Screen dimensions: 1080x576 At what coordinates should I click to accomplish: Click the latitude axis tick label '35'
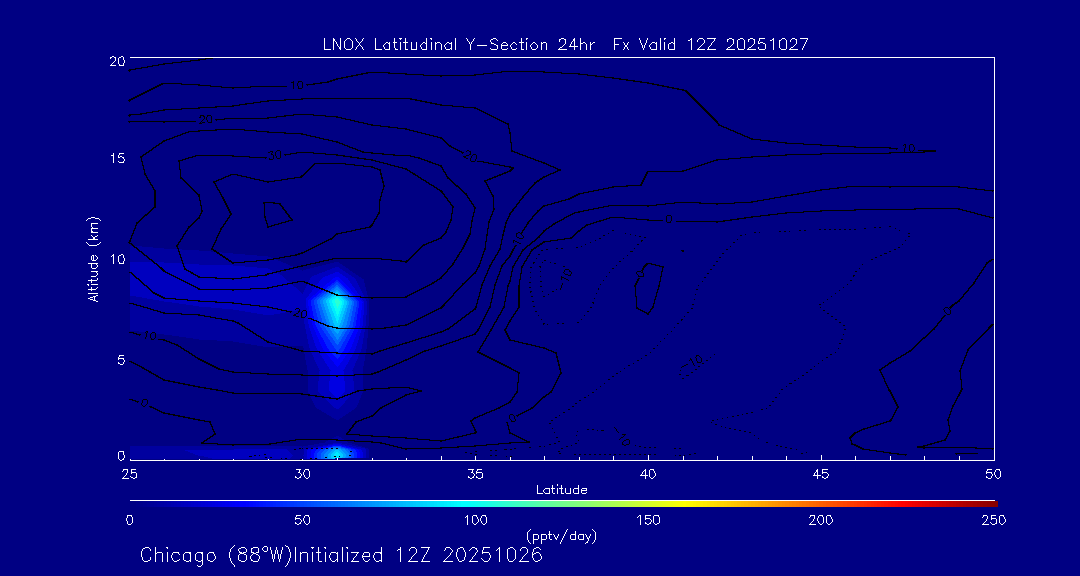(475, 474)
